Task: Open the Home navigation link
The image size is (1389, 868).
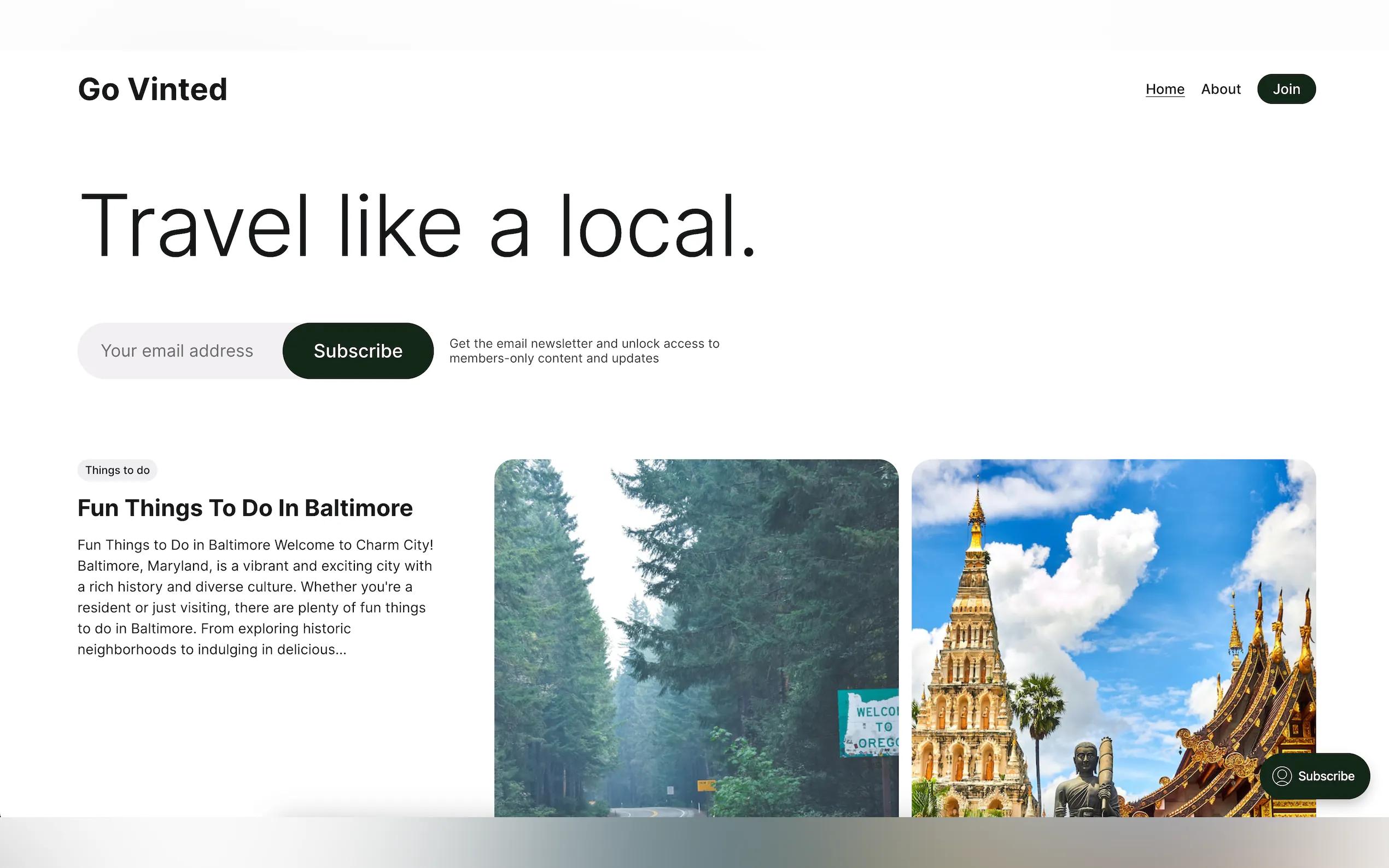Action: (x=1164, y=89)
